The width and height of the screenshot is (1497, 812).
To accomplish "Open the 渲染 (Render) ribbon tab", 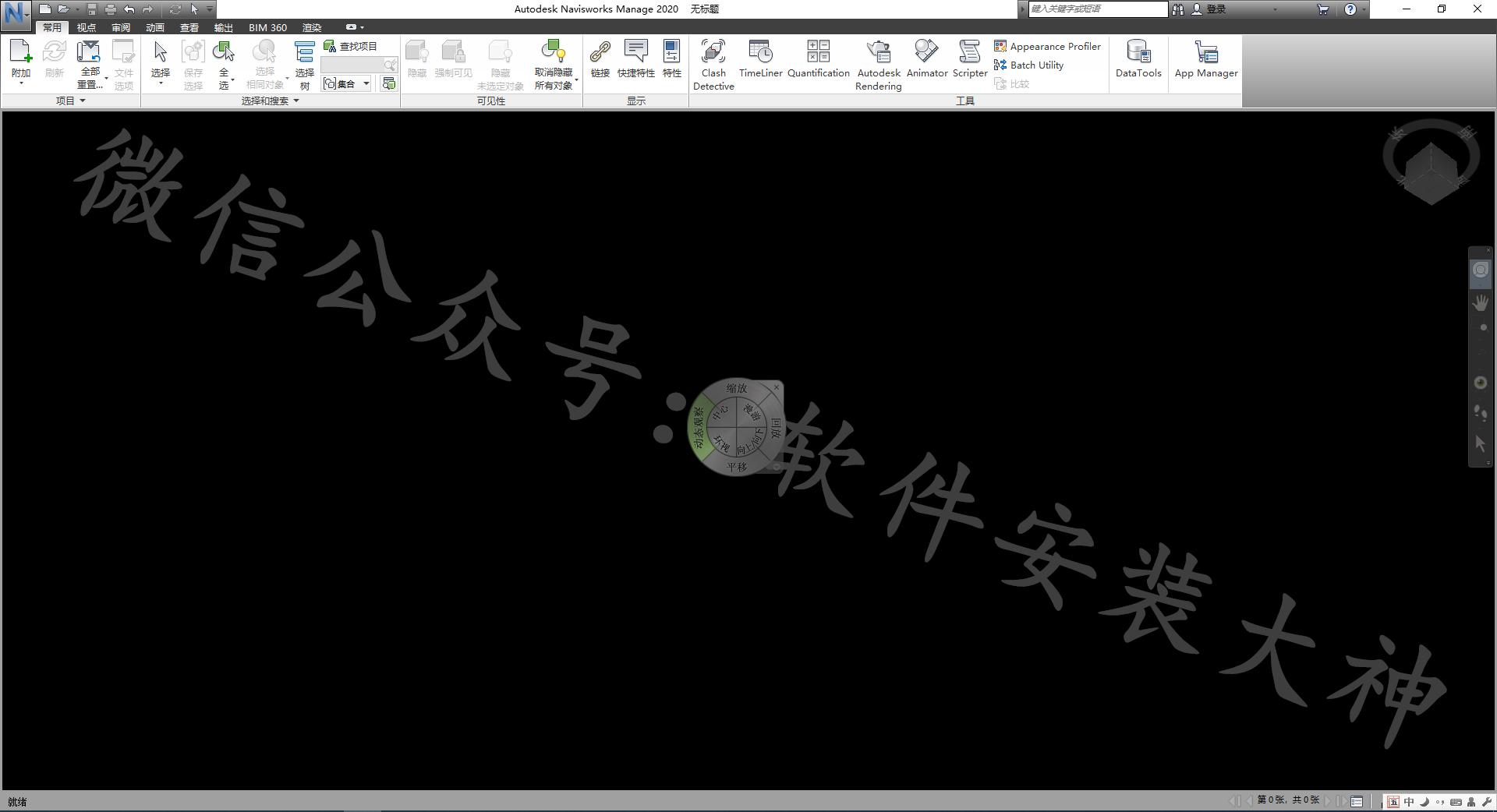I will (312, 27).
